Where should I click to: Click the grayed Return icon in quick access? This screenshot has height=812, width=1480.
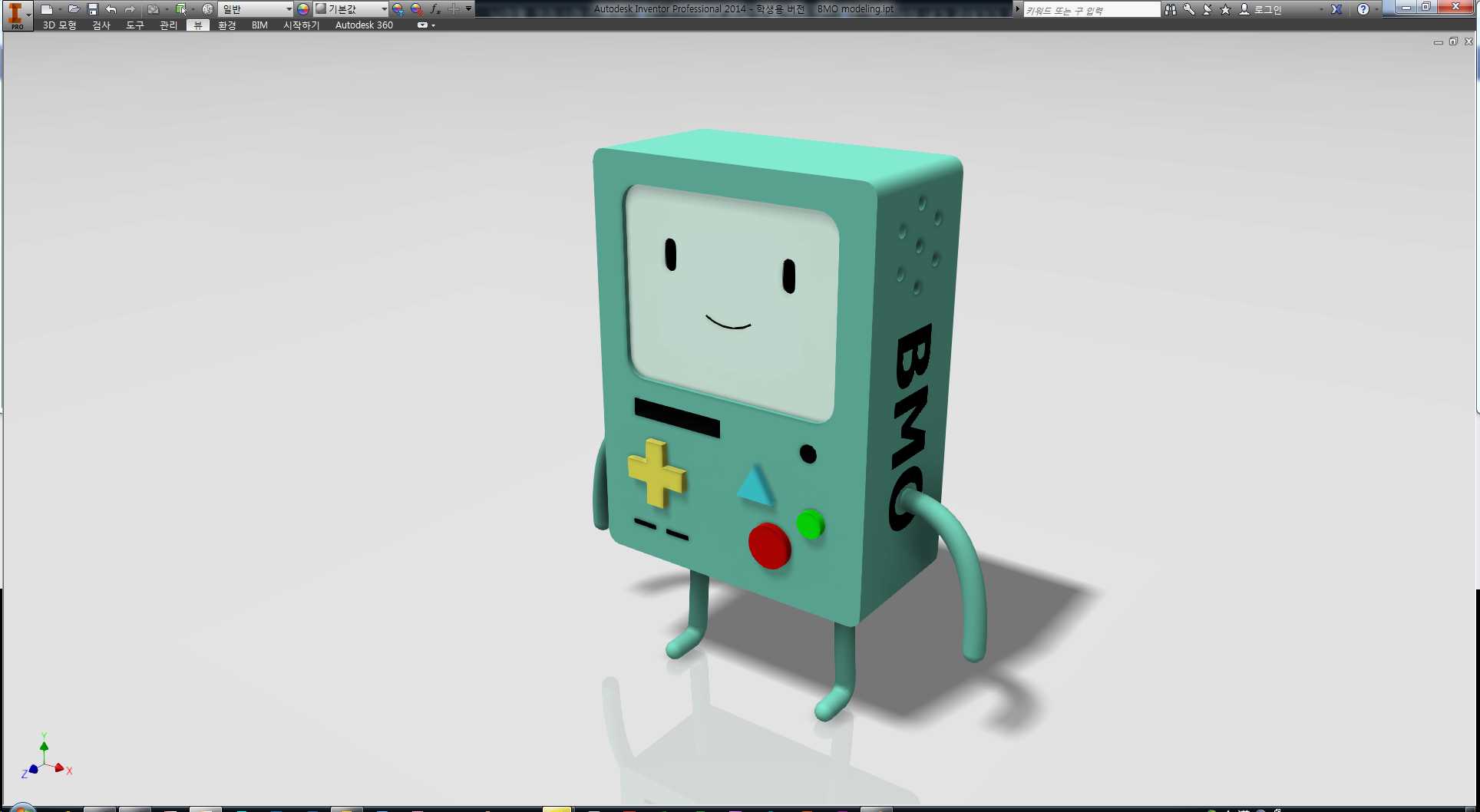[153, 9]
